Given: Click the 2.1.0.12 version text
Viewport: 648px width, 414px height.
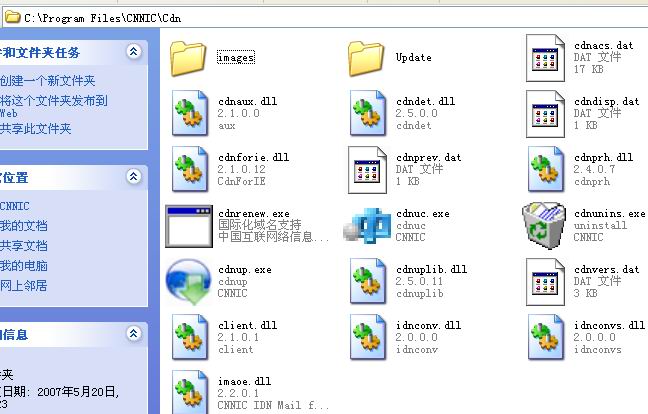Looking at the screenshot, I should coord(242,169).
